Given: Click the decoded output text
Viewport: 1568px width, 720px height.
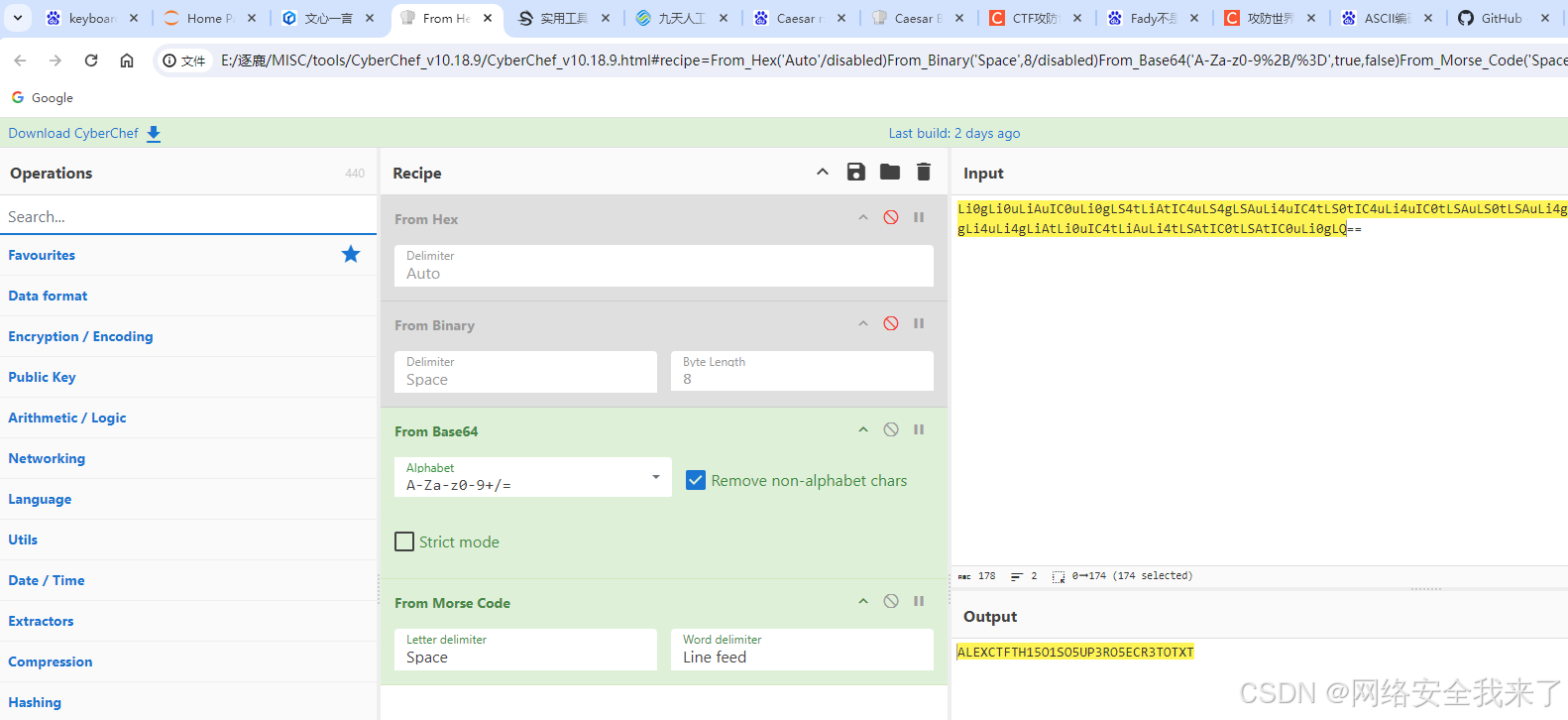Looking at the screenshot, I should tap(1075, 652).
